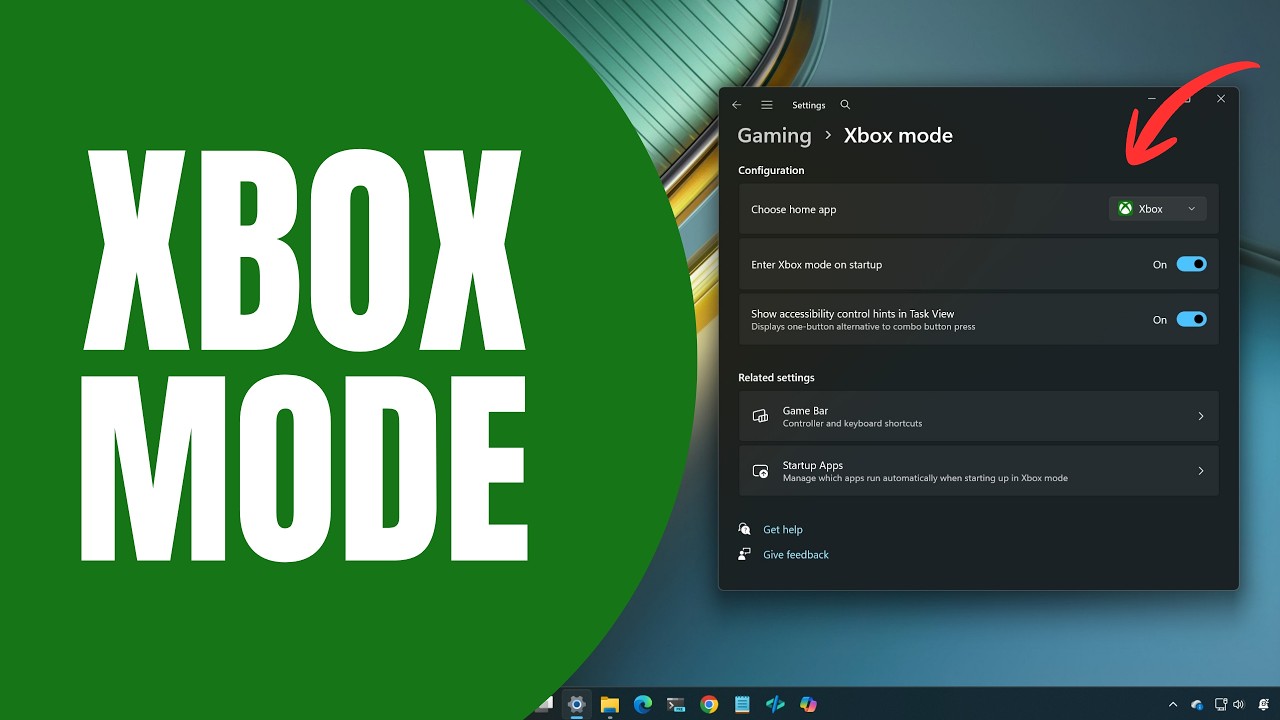Open Copilot from the taskbar
The width and height of the screenshot is (1280, 720).
tap(807, 704)
